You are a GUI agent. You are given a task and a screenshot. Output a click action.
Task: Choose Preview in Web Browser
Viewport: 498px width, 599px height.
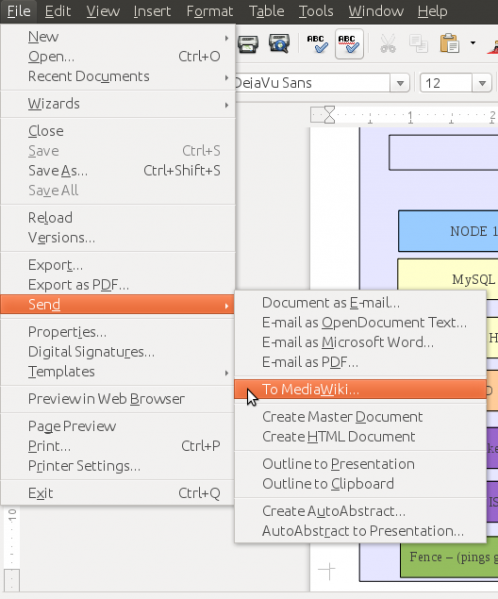click(118, 399)
